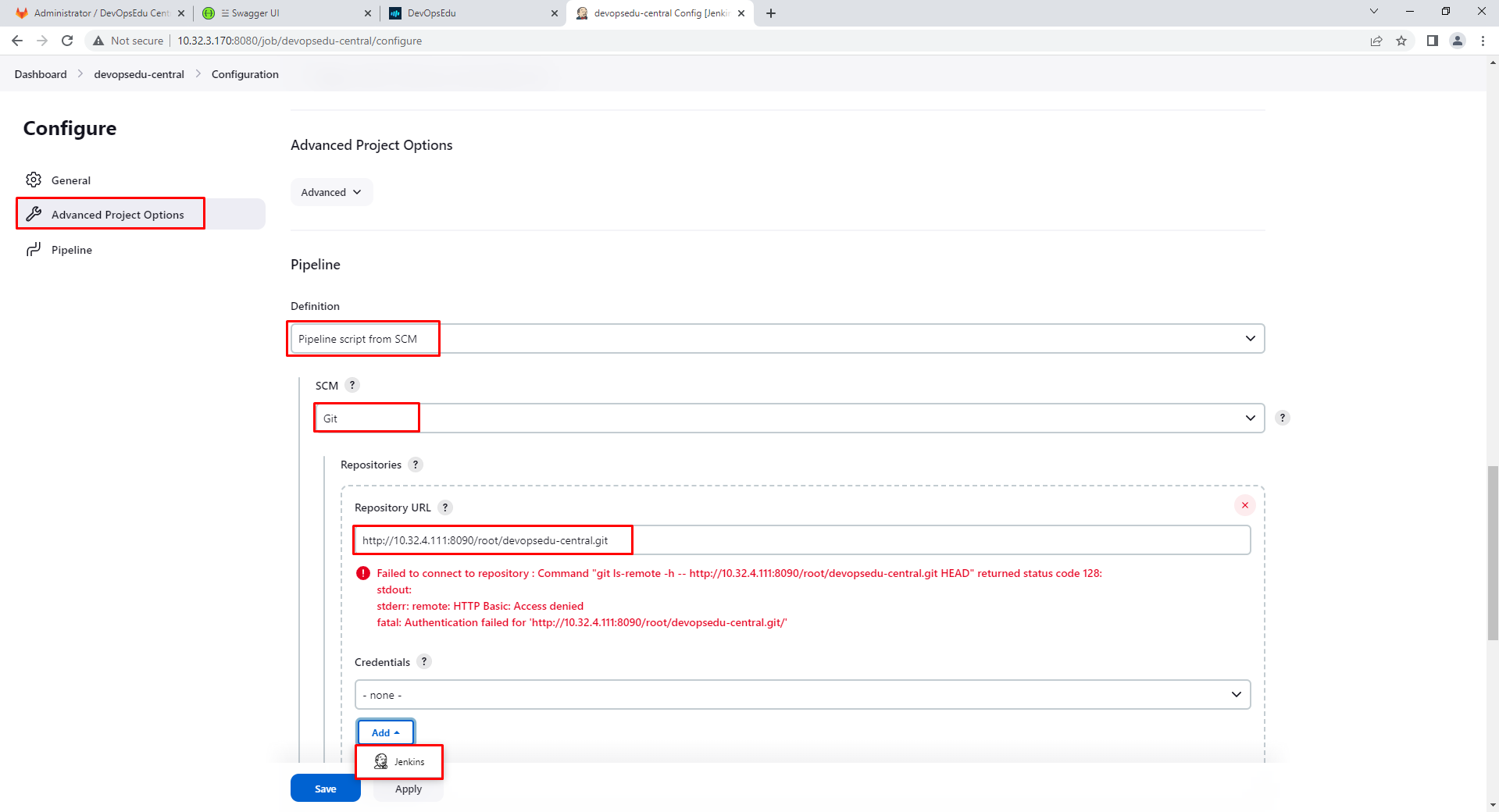1499x812 pixels.
Task: Close the Swagger UI tab
Action: 368,13
